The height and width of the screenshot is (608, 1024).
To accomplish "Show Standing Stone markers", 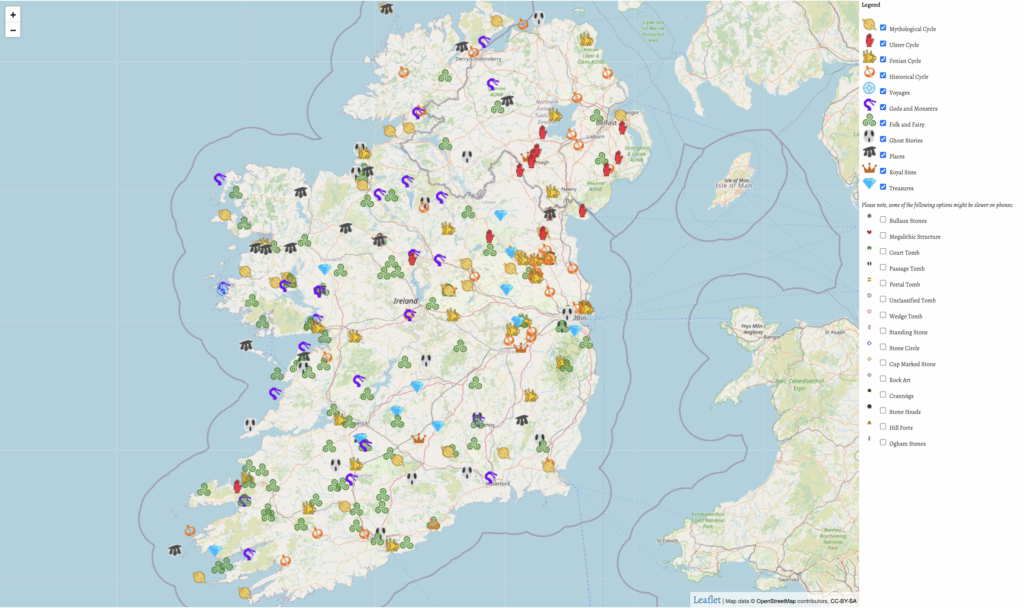I will pos(883,331).
